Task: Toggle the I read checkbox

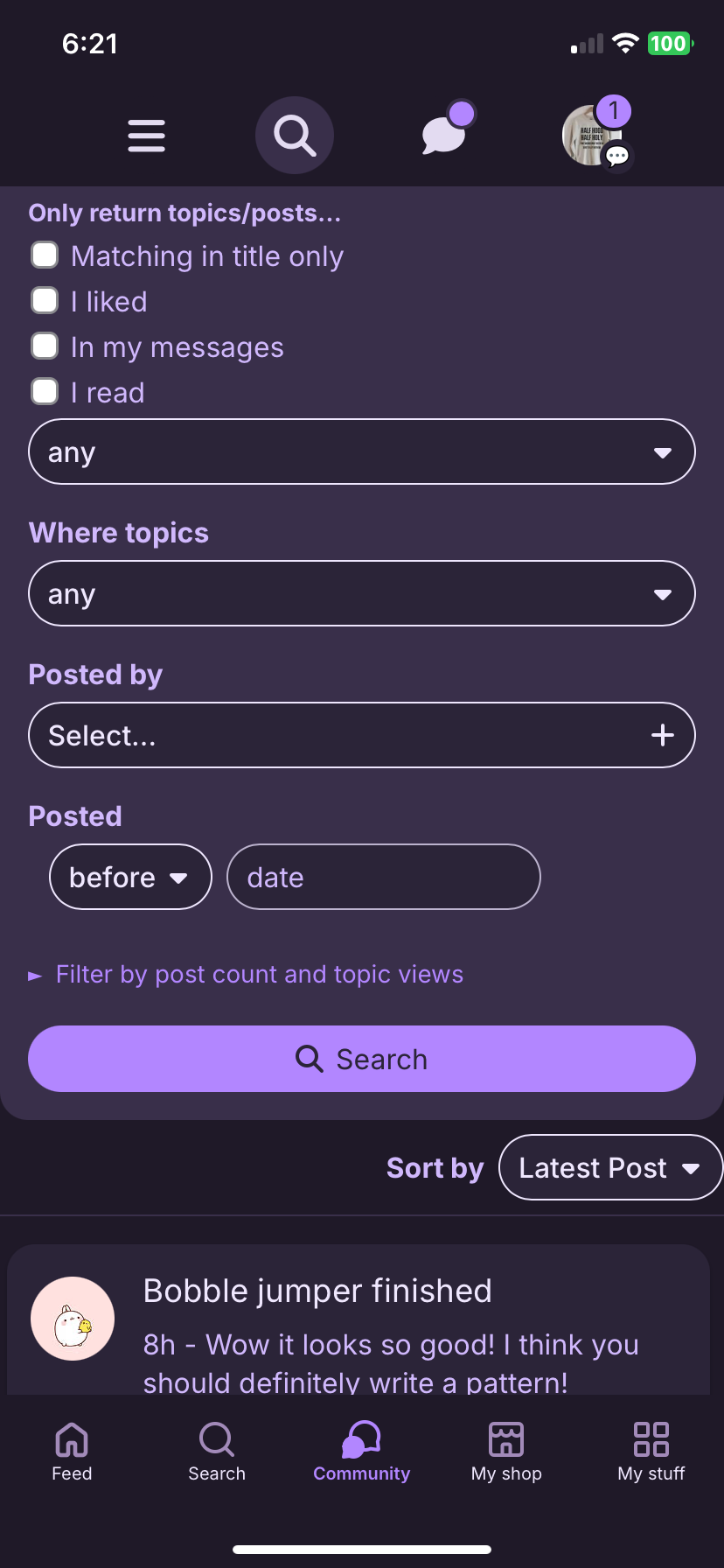Action: [45, 392]
